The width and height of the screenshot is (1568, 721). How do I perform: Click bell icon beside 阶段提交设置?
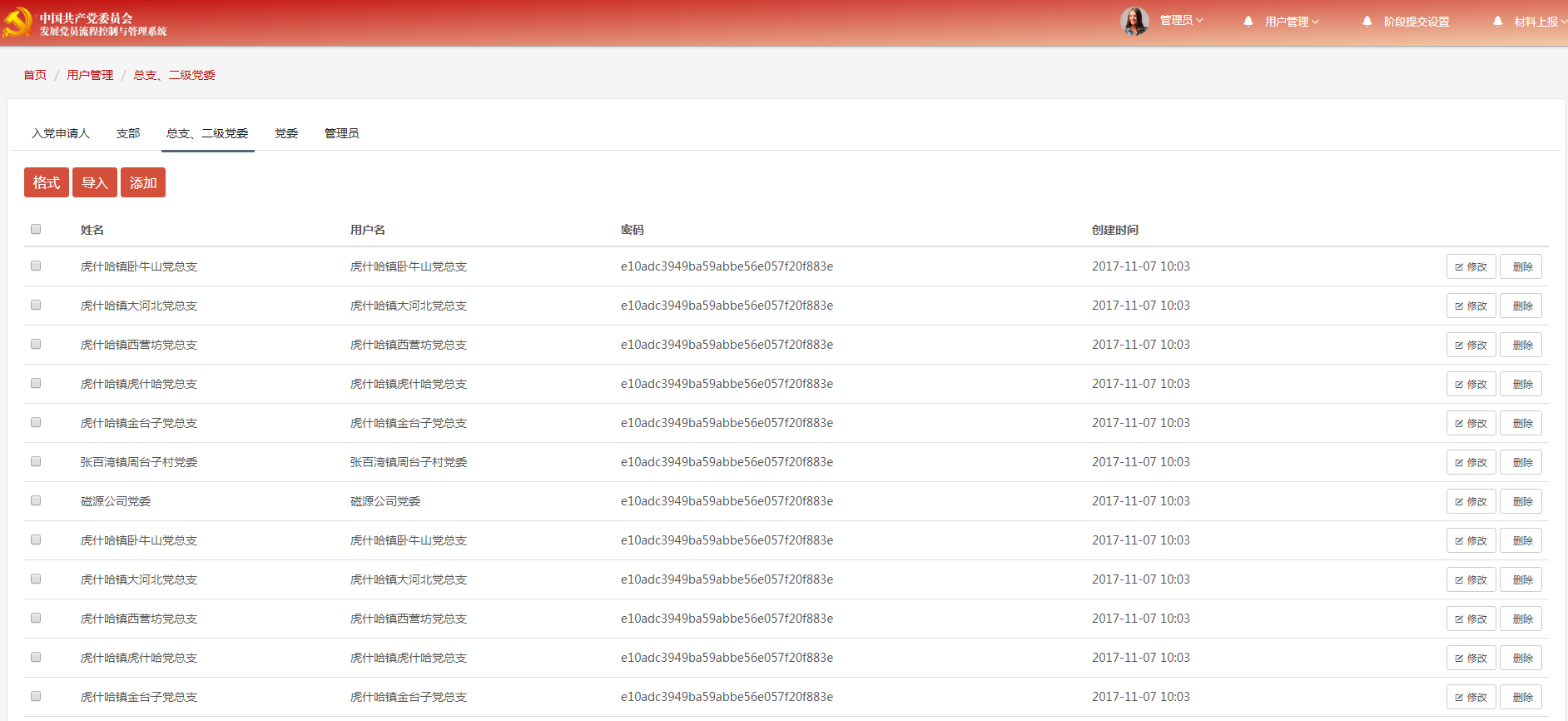[x=1367, y=22]
